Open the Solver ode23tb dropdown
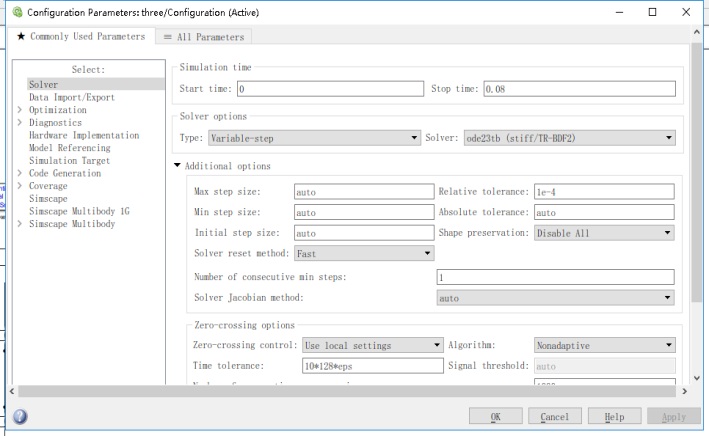709x436 pixels. click(x=570, y=138)
